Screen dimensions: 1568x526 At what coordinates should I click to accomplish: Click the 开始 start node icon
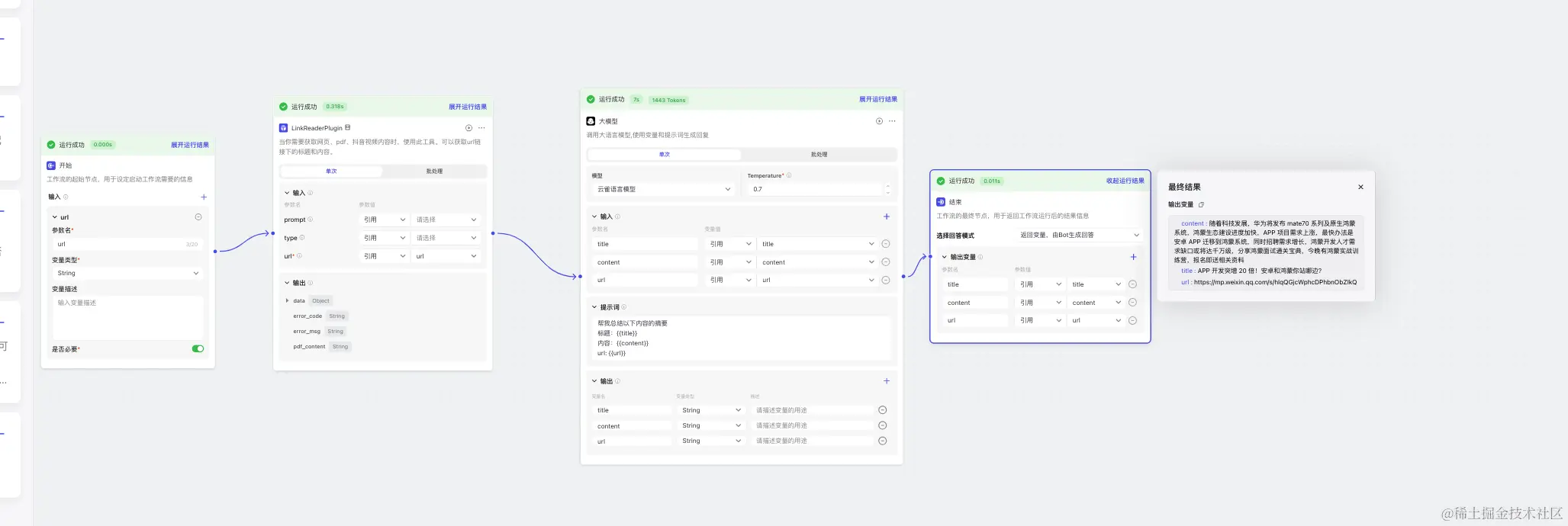pyautogui.click(x=51, y=165)
